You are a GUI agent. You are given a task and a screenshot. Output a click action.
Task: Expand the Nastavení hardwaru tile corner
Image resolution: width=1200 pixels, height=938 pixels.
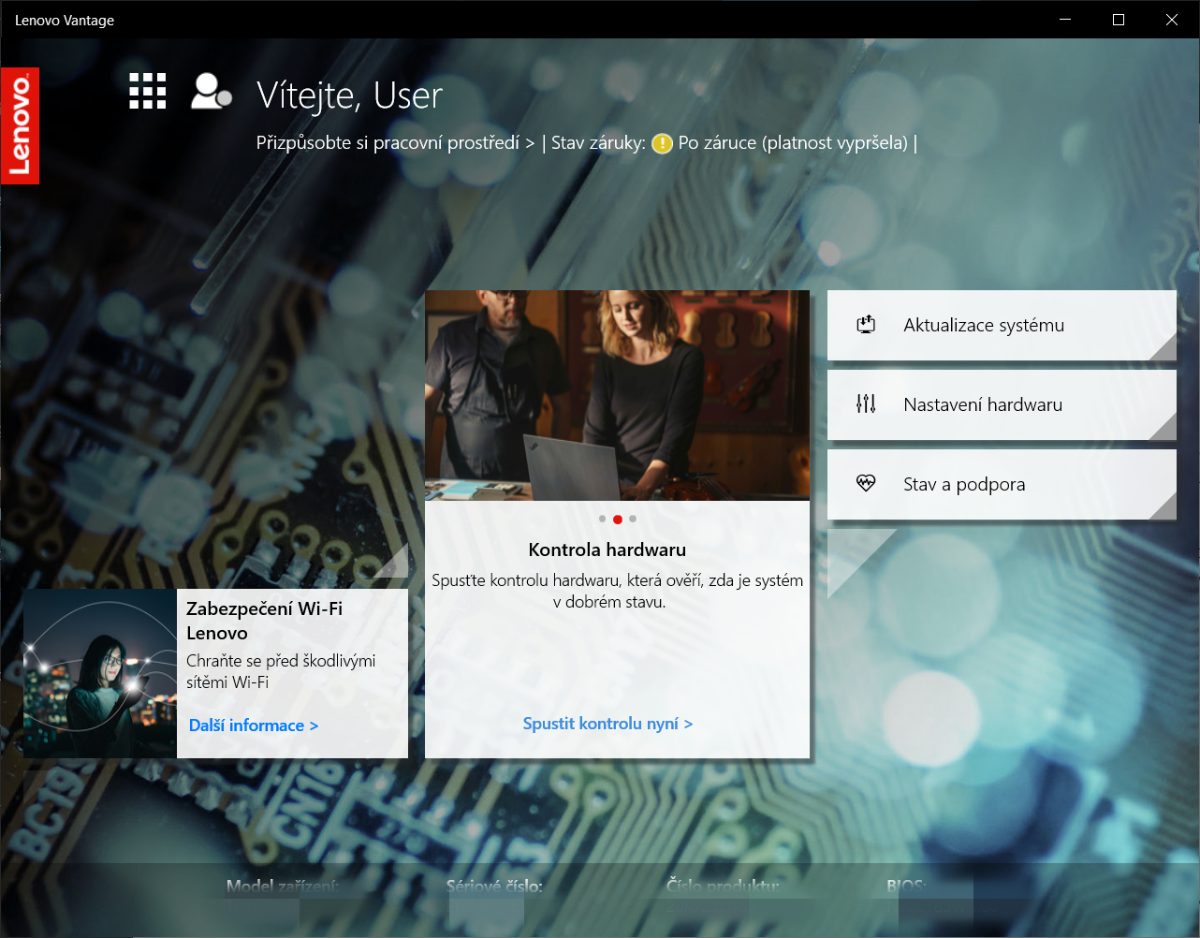point(1164,428)
